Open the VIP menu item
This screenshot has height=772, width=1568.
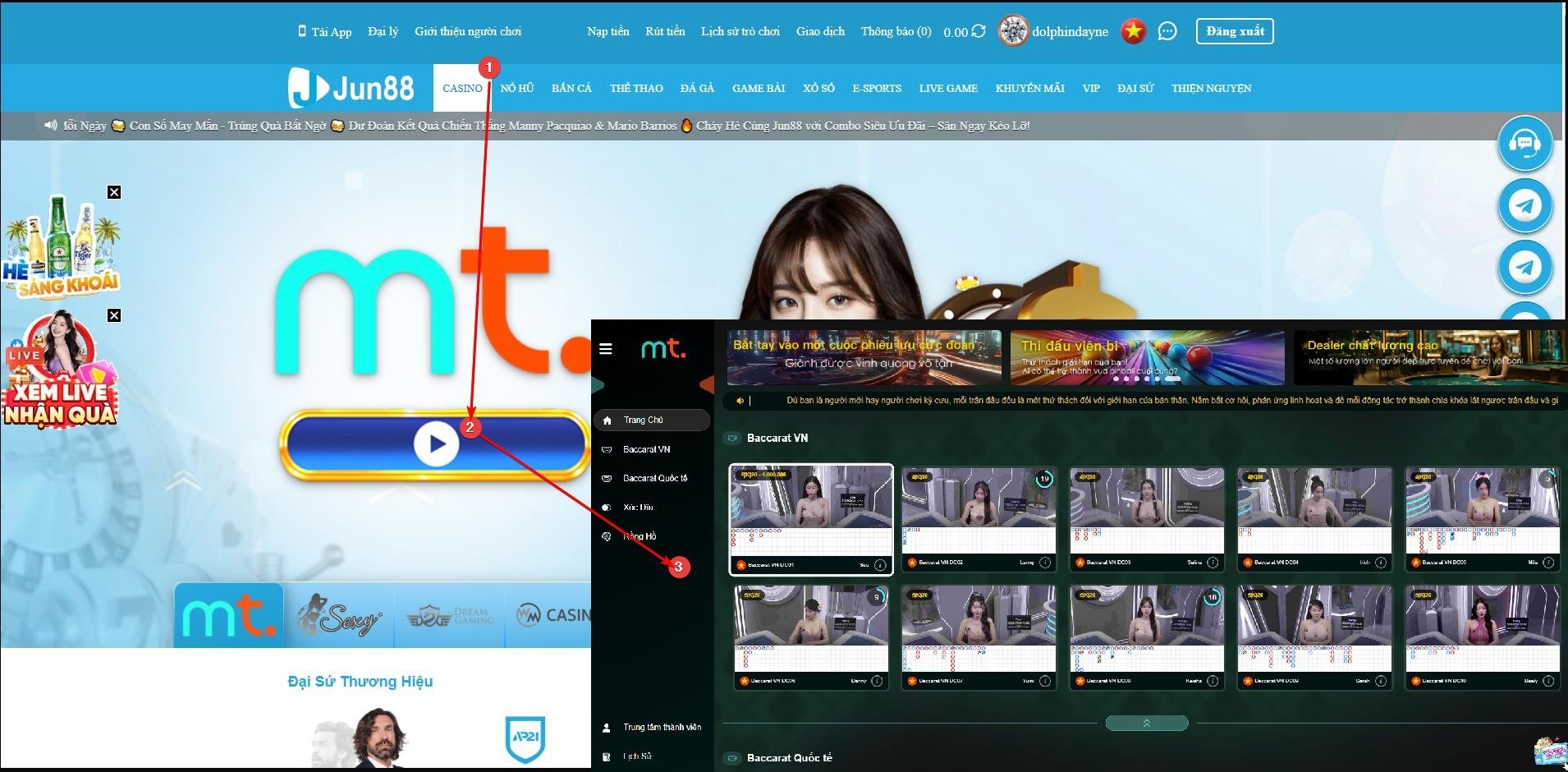pos(1091,88)
